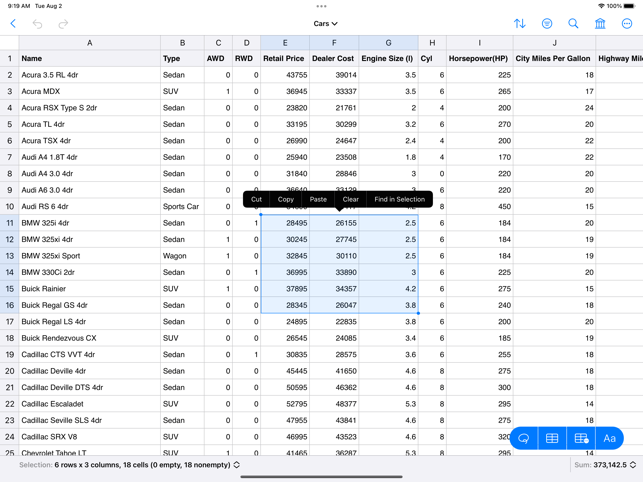Select row 11 header

pos(9,223)
